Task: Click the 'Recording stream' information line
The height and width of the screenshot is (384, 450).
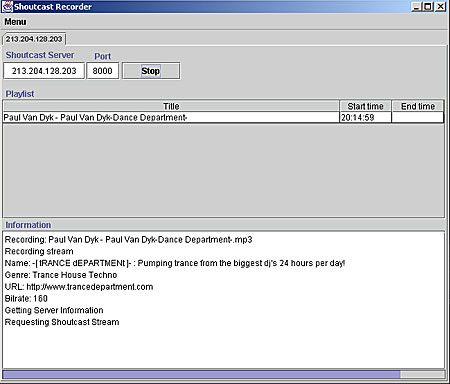Action: point(39,251)
